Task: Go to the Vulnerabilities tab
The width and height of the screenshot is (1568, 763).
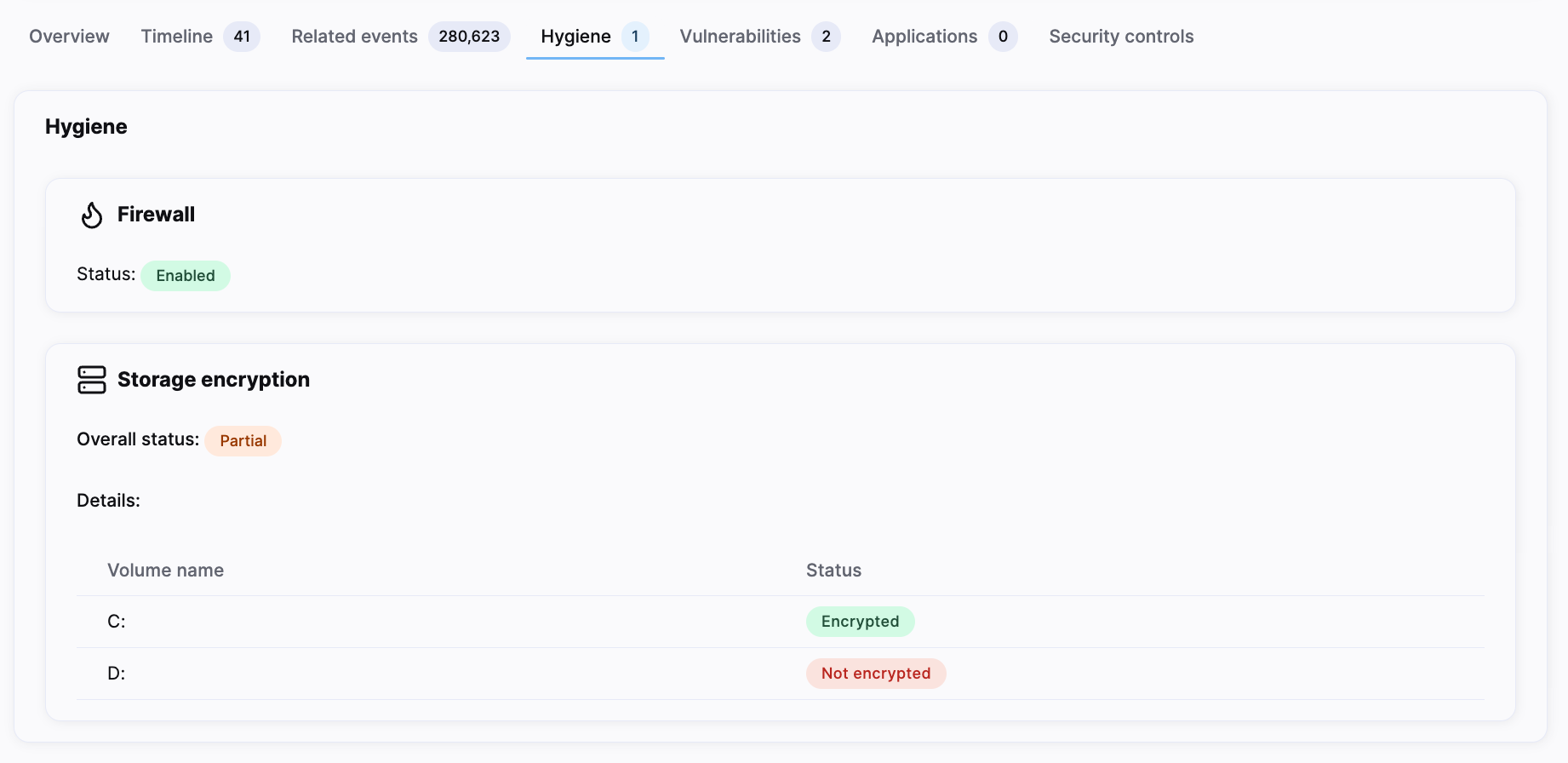Action: [x=760, y=37]
